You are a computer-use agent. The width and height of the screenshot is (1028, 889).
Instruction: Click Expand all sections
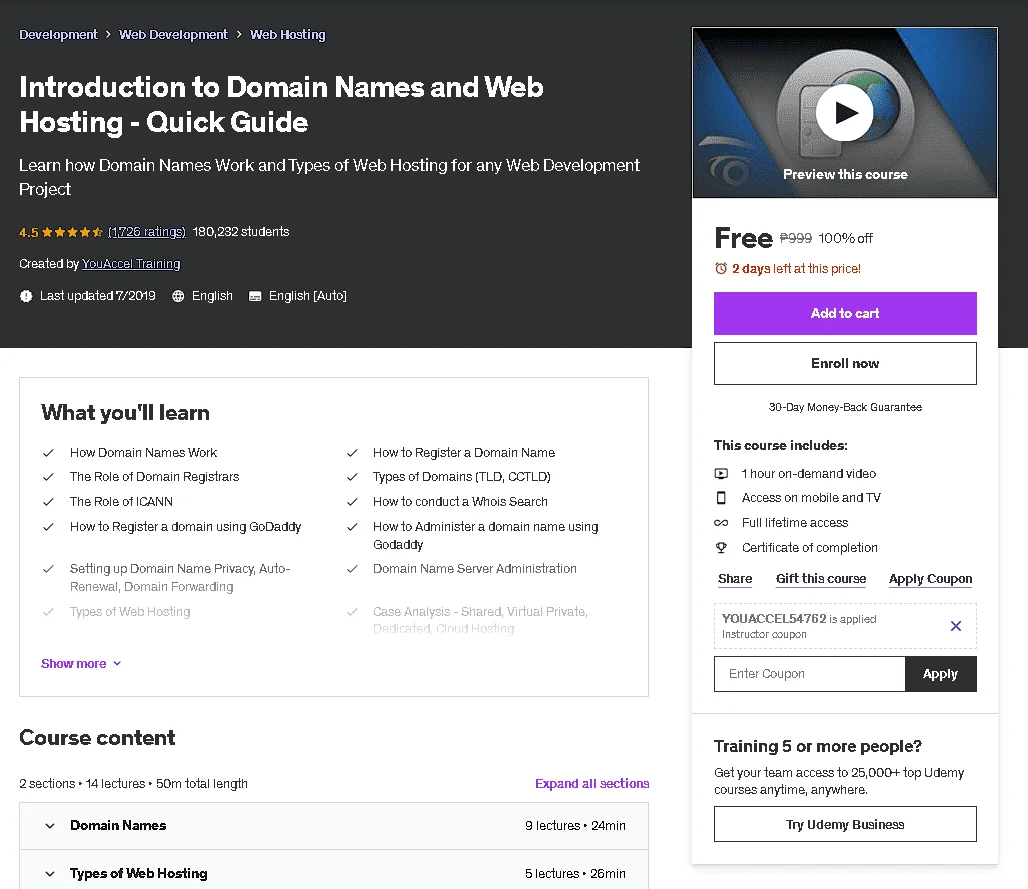pyautogui.click(x=592, y=783)
